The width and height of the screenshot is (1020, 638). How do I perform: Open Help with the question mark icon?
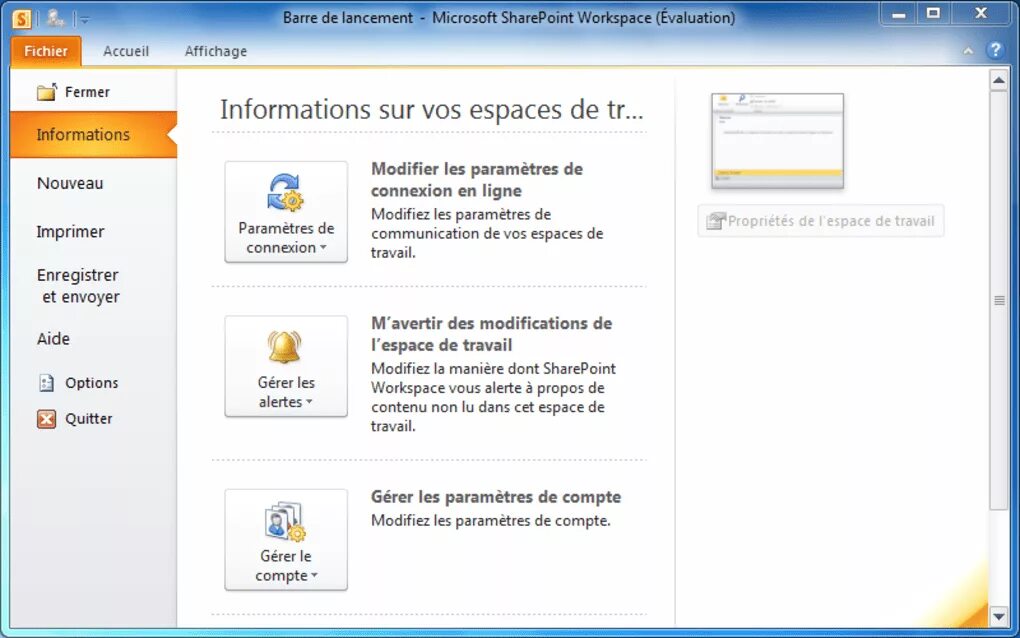[995, 50]
